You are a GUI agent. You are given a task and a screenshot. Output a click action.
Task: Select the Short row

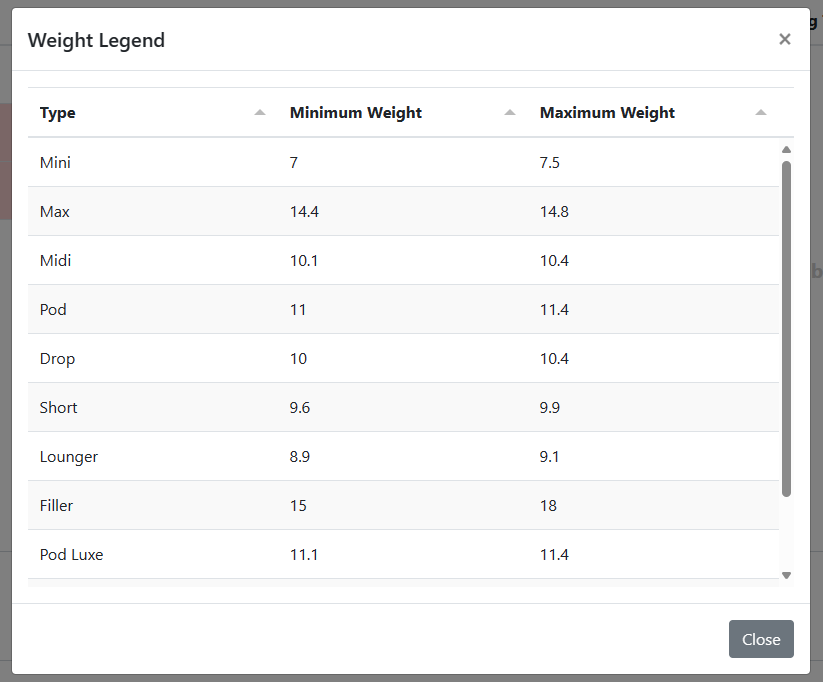click(x=403, y=407)
